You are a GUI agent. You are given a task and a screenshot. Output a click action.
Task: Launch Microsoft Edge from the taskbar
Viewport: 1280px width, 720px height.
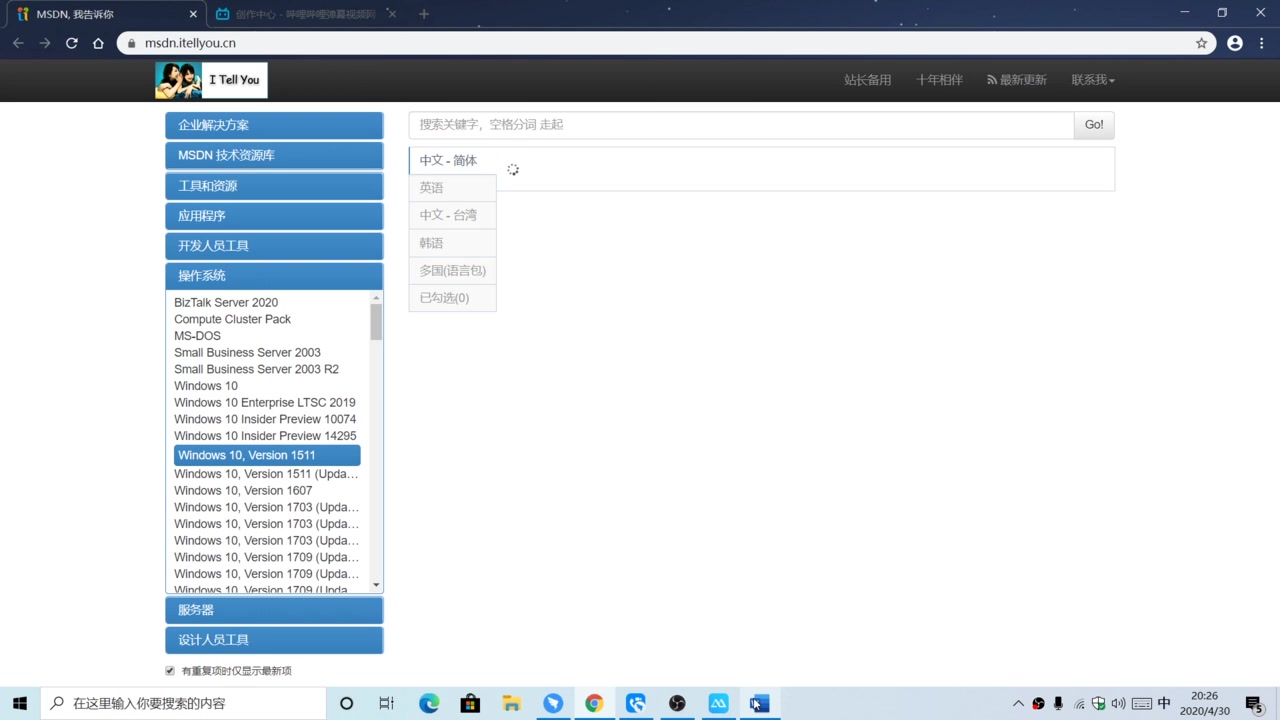[429, 703]
